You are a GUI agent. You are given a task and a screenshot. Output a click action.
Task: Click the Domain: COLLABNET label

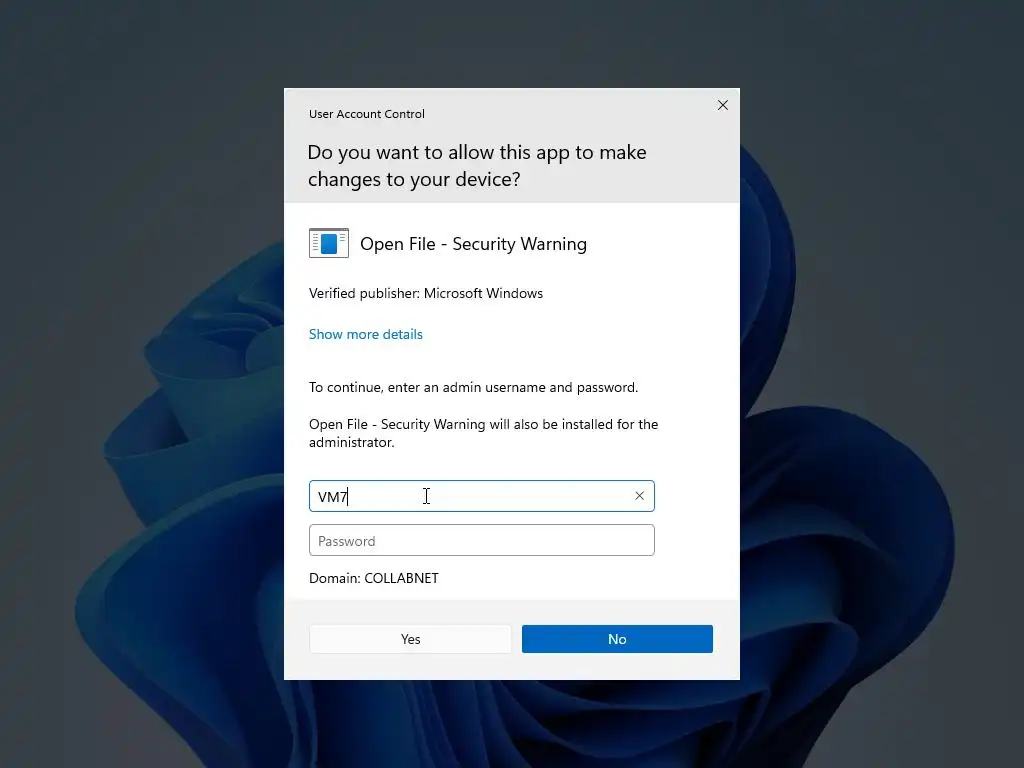click(x=374, y=578)
